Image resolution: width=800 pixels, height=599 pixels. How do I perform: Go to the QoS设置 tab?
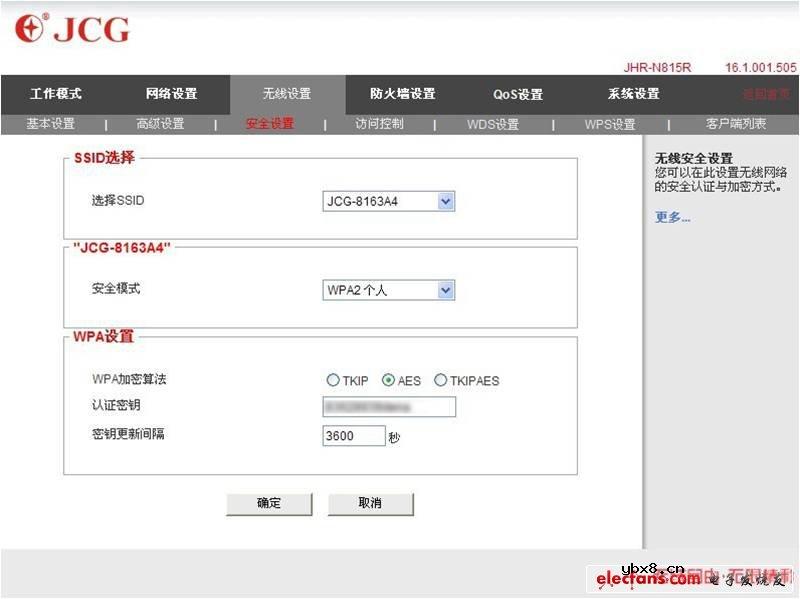(x=519, y=94)
